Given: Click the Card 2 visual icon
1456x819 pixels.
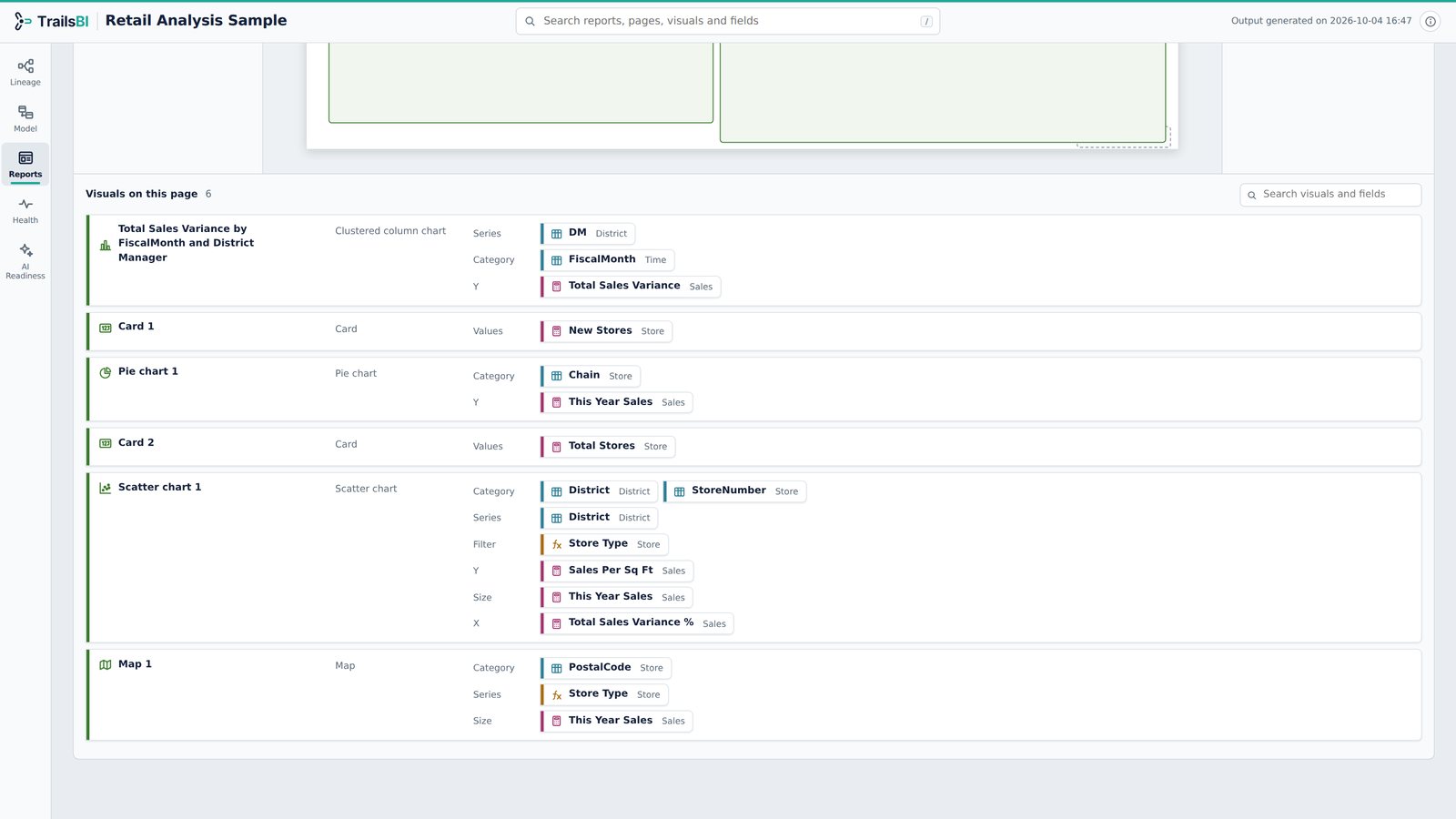Looking at the screenshot, I should pyautogui.click(x=106, y=443).
